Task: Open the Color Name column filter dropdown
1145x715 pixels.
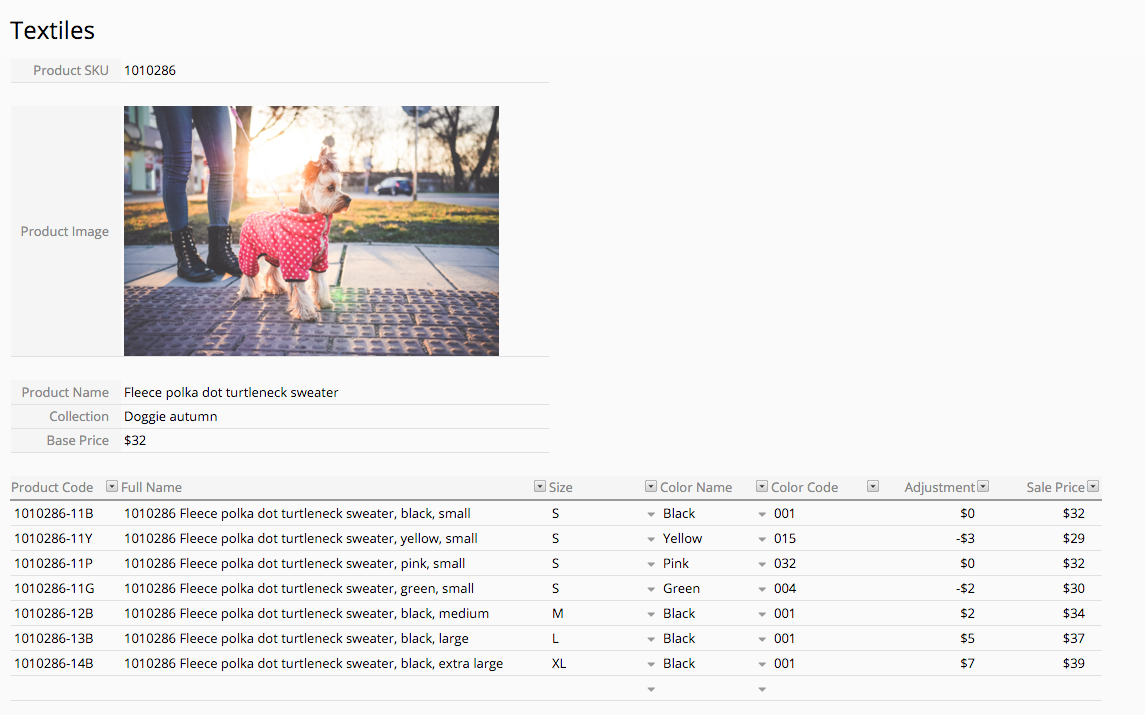Action: [762, 486]
